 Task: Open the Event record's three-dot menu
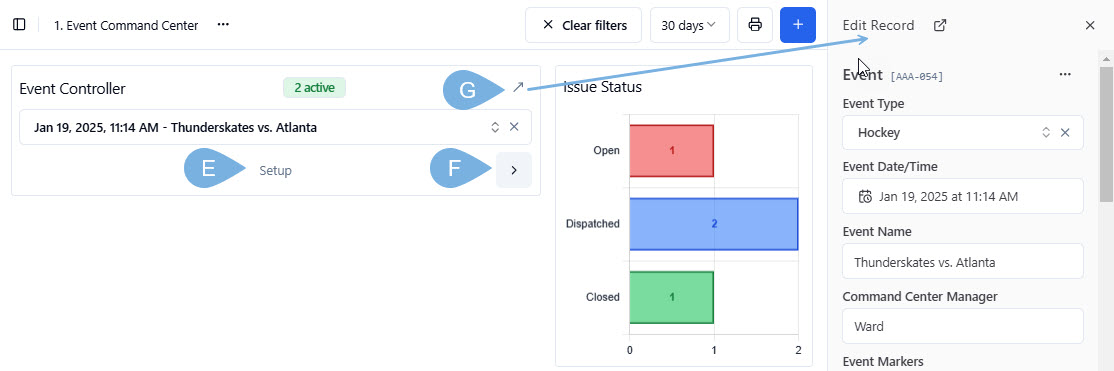tap(1064, 75)
